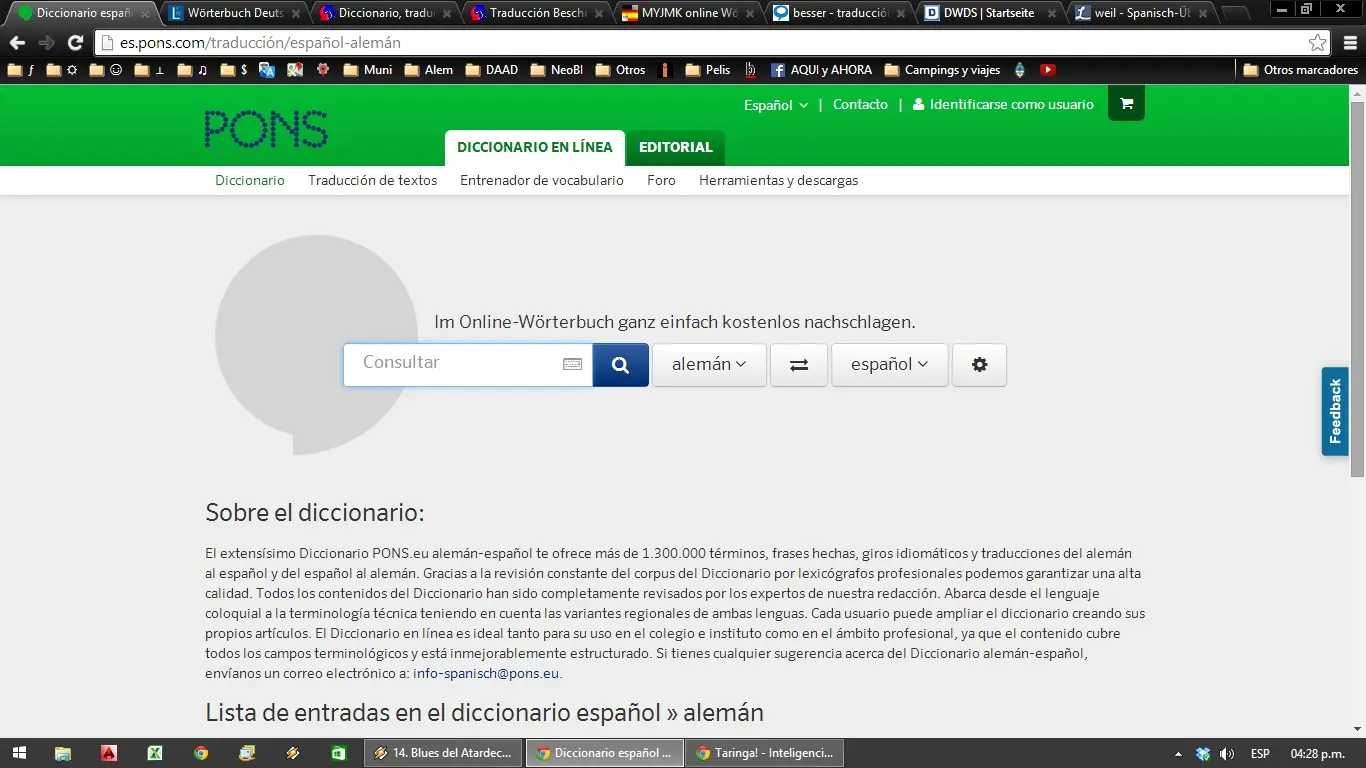Screen dimensions: 1366x768
Task: Open the Foro menu item
Action: 661,180
